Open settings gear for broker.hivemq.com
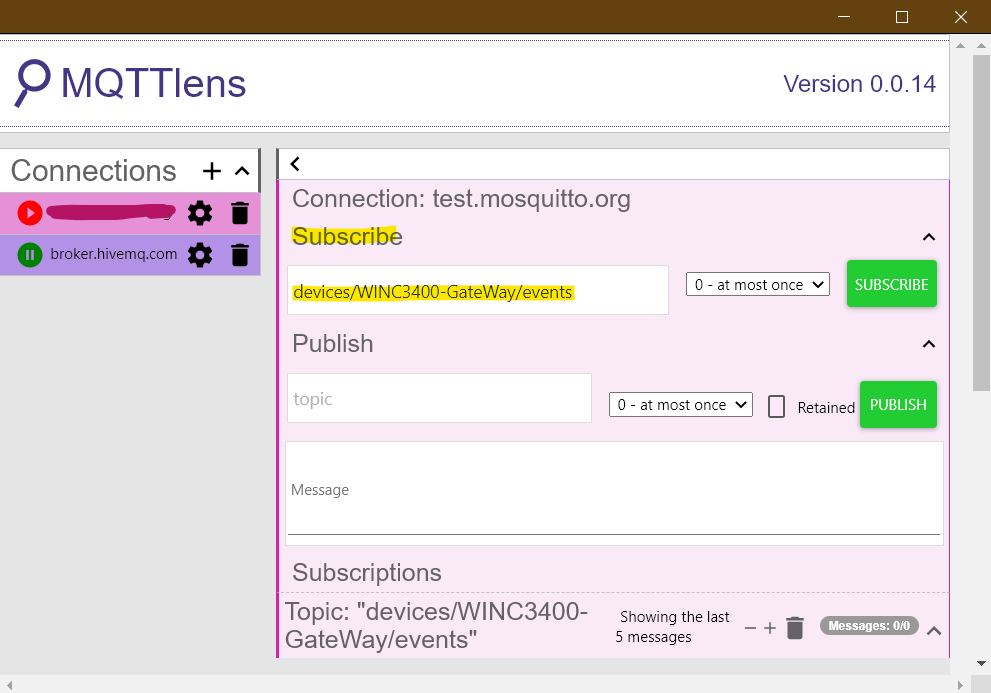Screen dimensions: 991x693 point(200,255)
